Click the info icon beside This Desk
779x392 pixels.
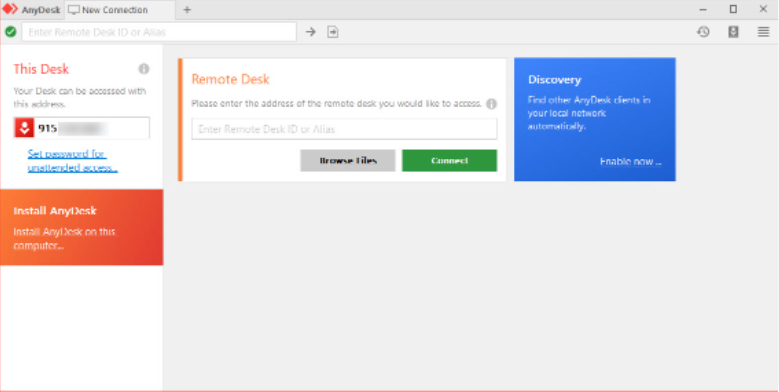pos(144,69)
